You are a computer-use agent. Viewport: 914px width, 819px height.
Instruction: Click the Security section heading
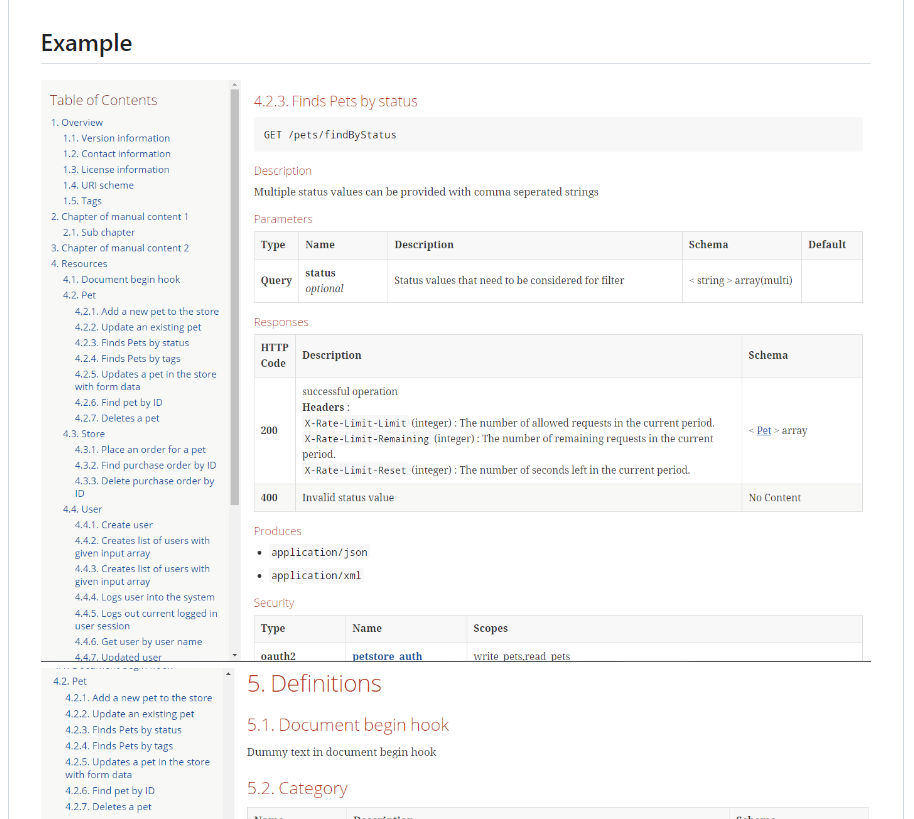(x=273, y=603)
